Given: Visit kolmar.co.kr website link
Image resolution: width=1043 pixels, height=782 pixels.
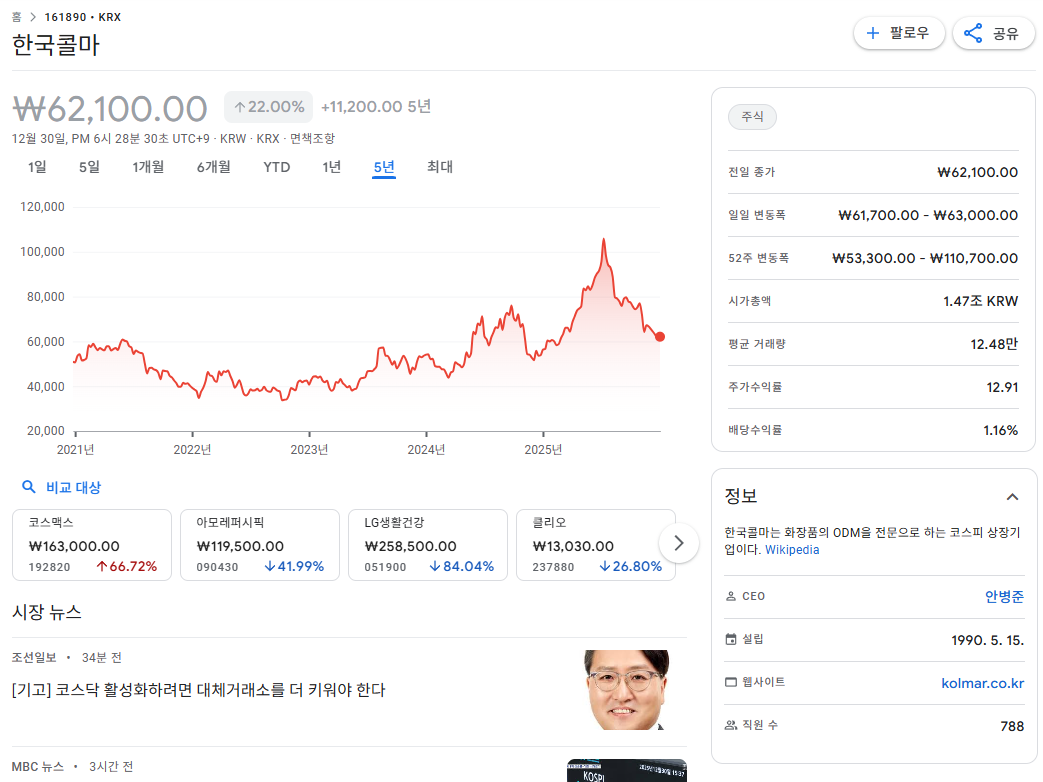Looking at the screenshot, I should click(x=982, y=683).
